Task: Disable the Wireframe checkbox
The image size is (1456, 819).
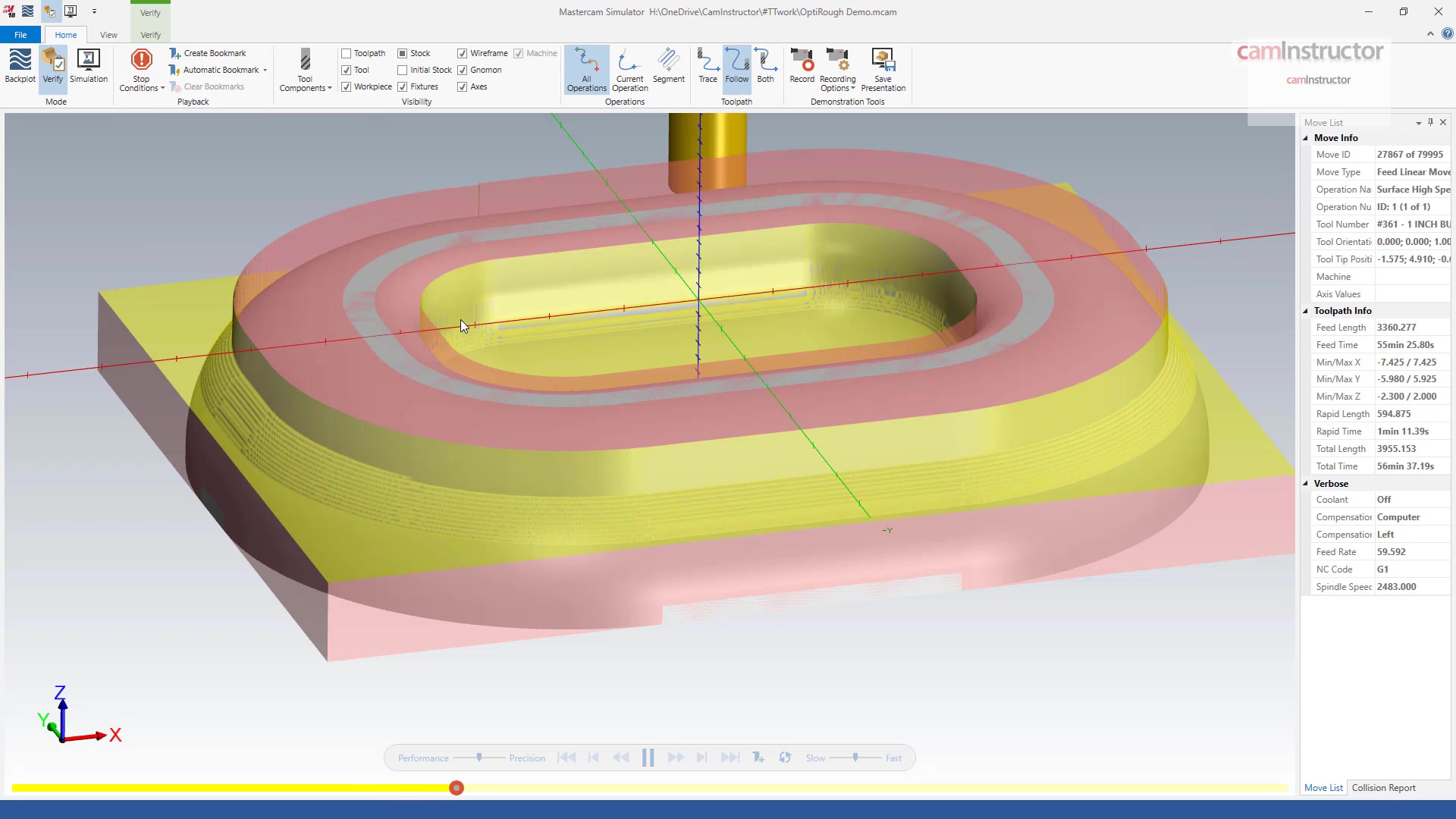Action: (463, 53)
